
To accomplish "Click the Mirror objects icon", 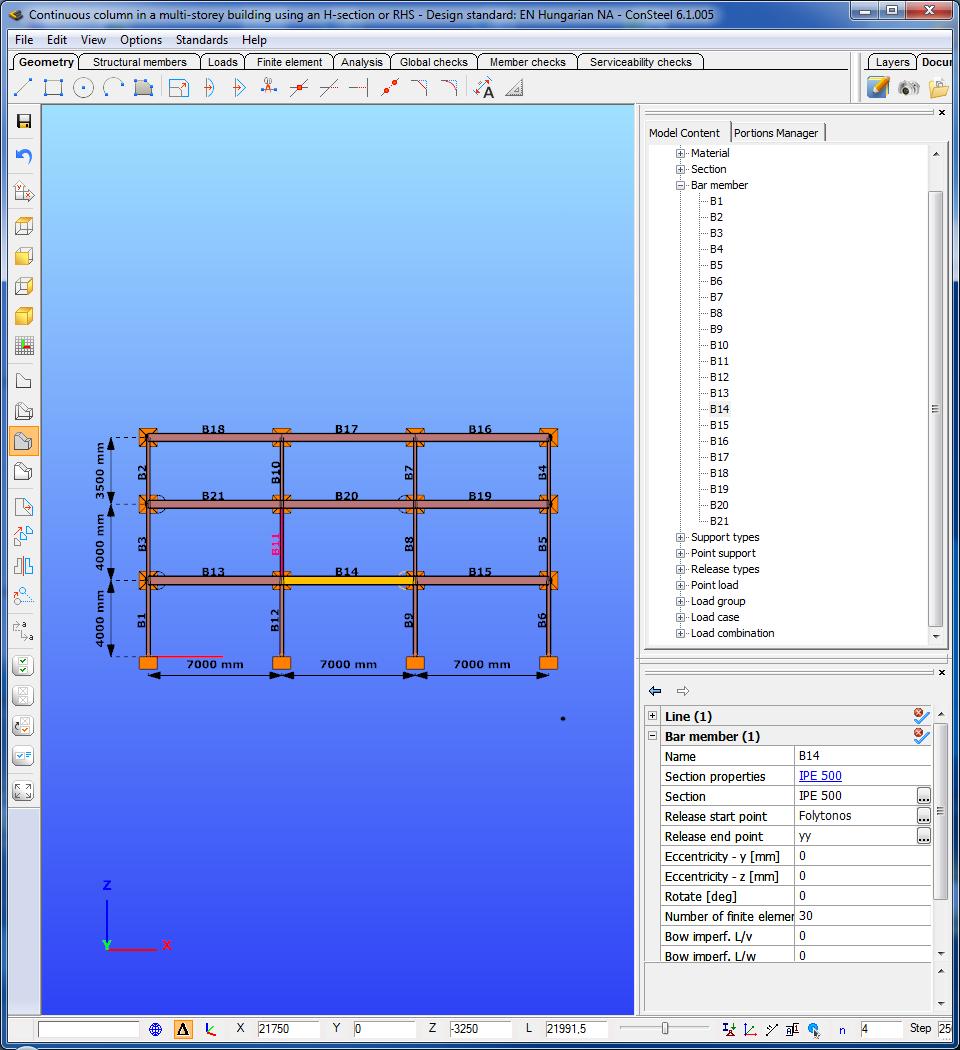I will 23,566.
